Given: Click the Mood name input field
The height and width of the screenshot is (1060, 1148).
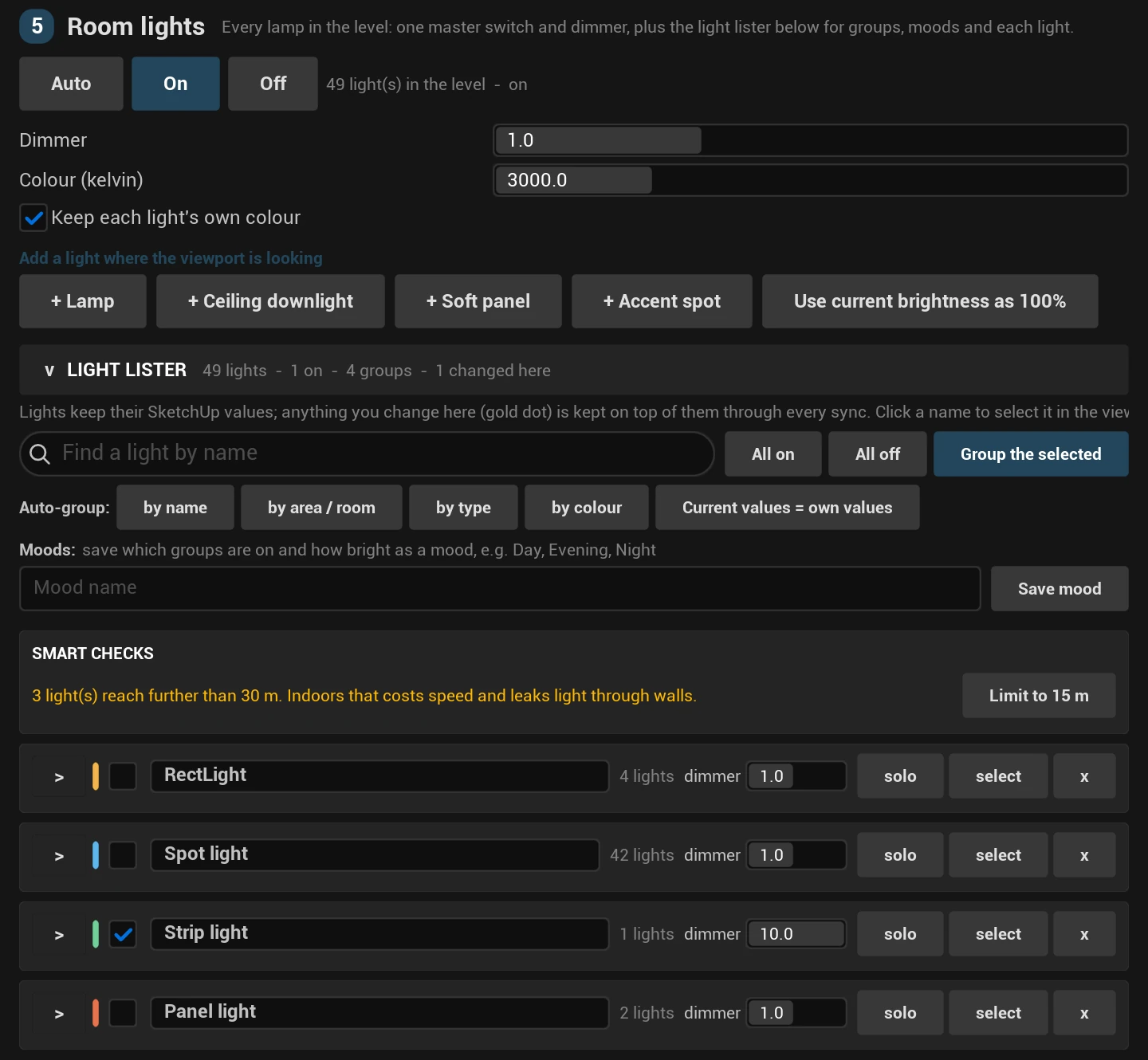Looking at the screenshot, I should pyautogui.click(x=500, y=588).
